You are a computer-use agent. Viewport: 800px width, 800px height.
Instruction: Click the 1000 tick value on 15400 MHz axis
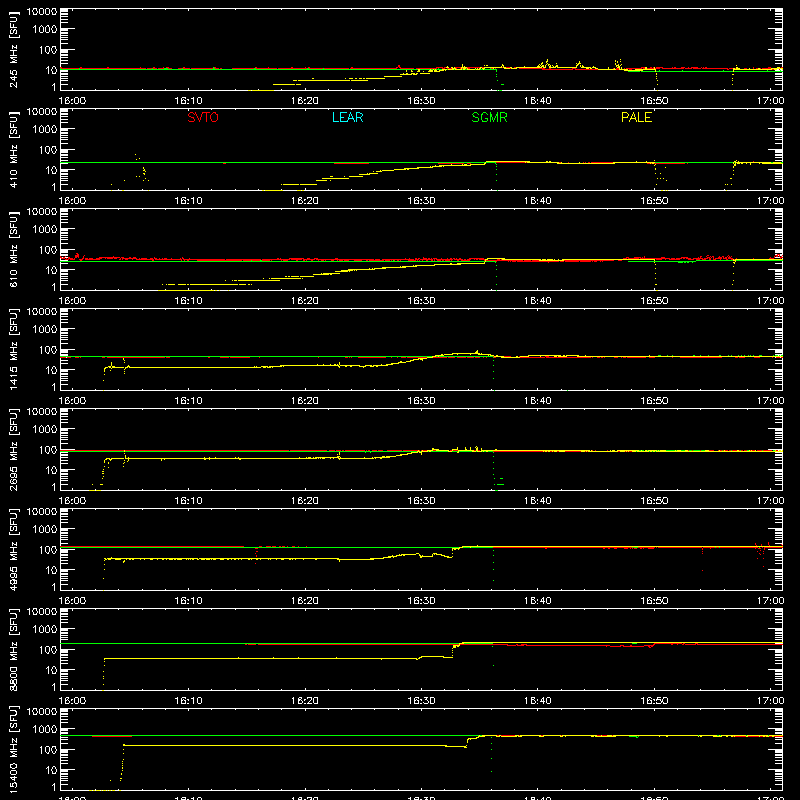pos(45,729)
